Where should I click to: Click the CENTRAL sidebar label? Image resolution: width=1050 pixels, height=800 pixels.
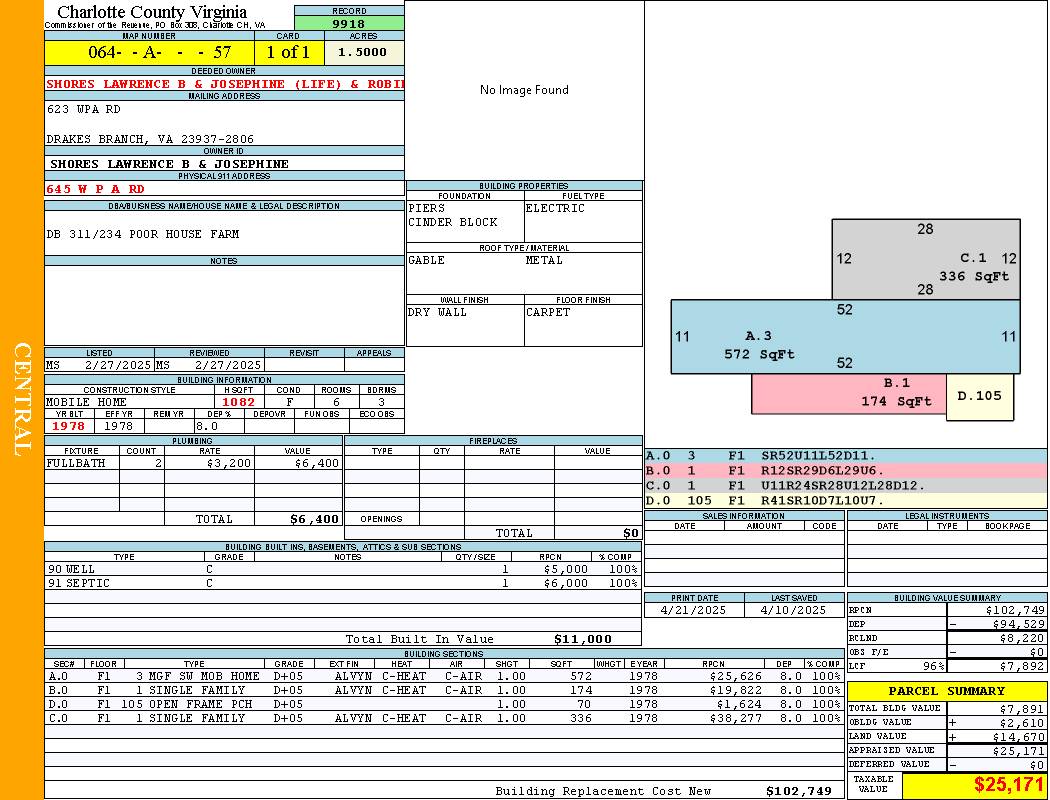tap(22, 400)
